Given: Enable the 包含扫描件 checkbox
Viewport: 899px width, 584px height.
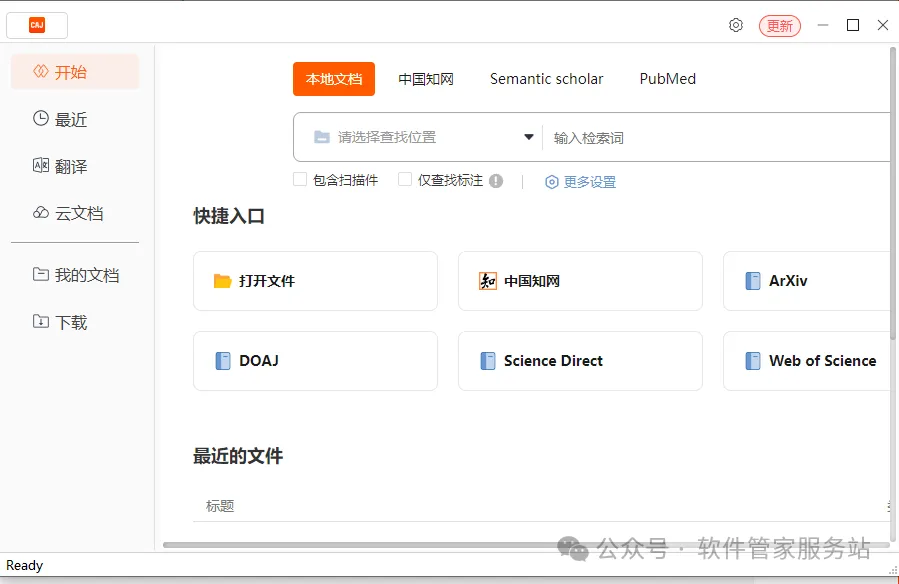Looking at the screenshot, I should (300, 179).
